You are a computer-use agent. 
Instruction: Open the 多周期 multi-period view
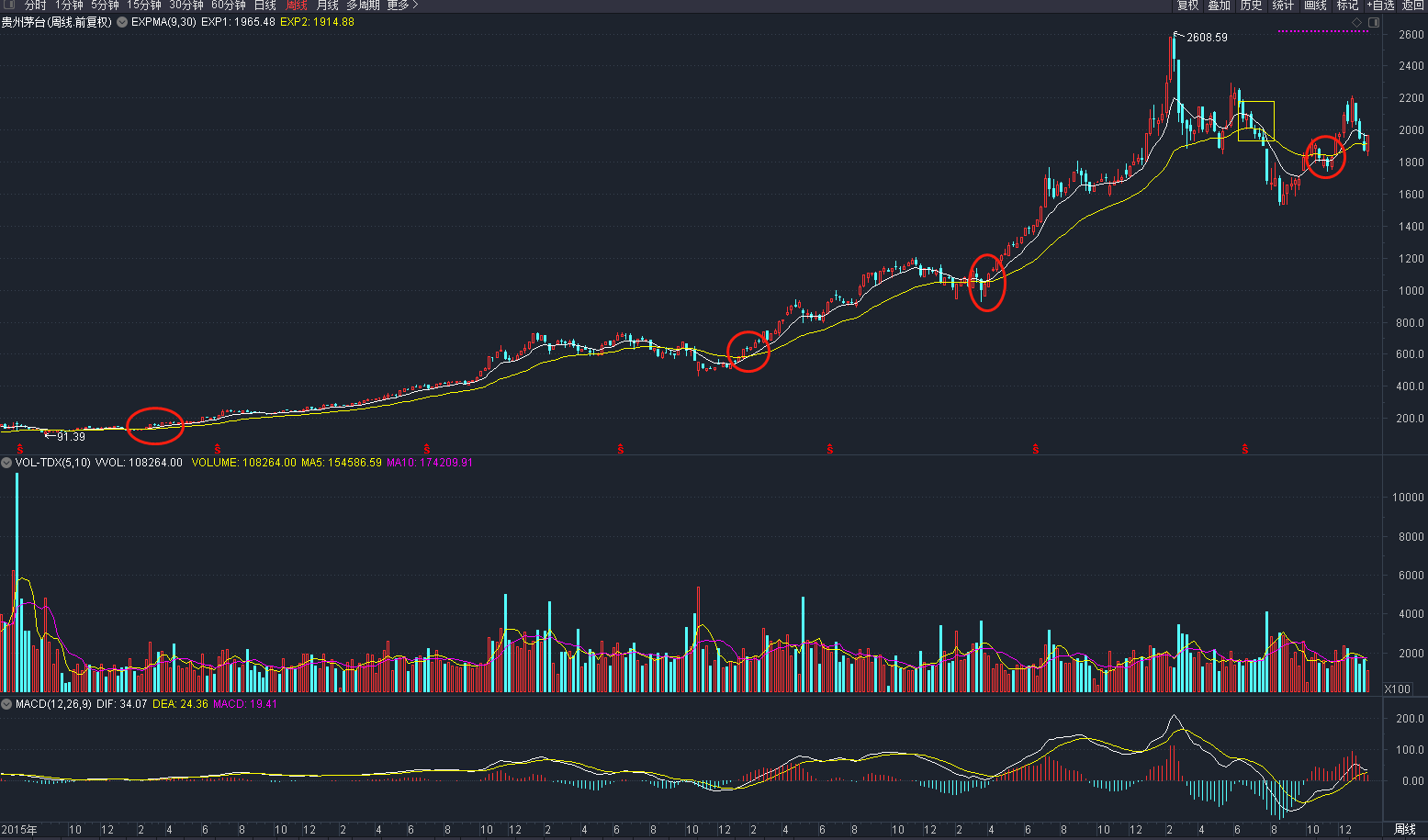[363, 6]
